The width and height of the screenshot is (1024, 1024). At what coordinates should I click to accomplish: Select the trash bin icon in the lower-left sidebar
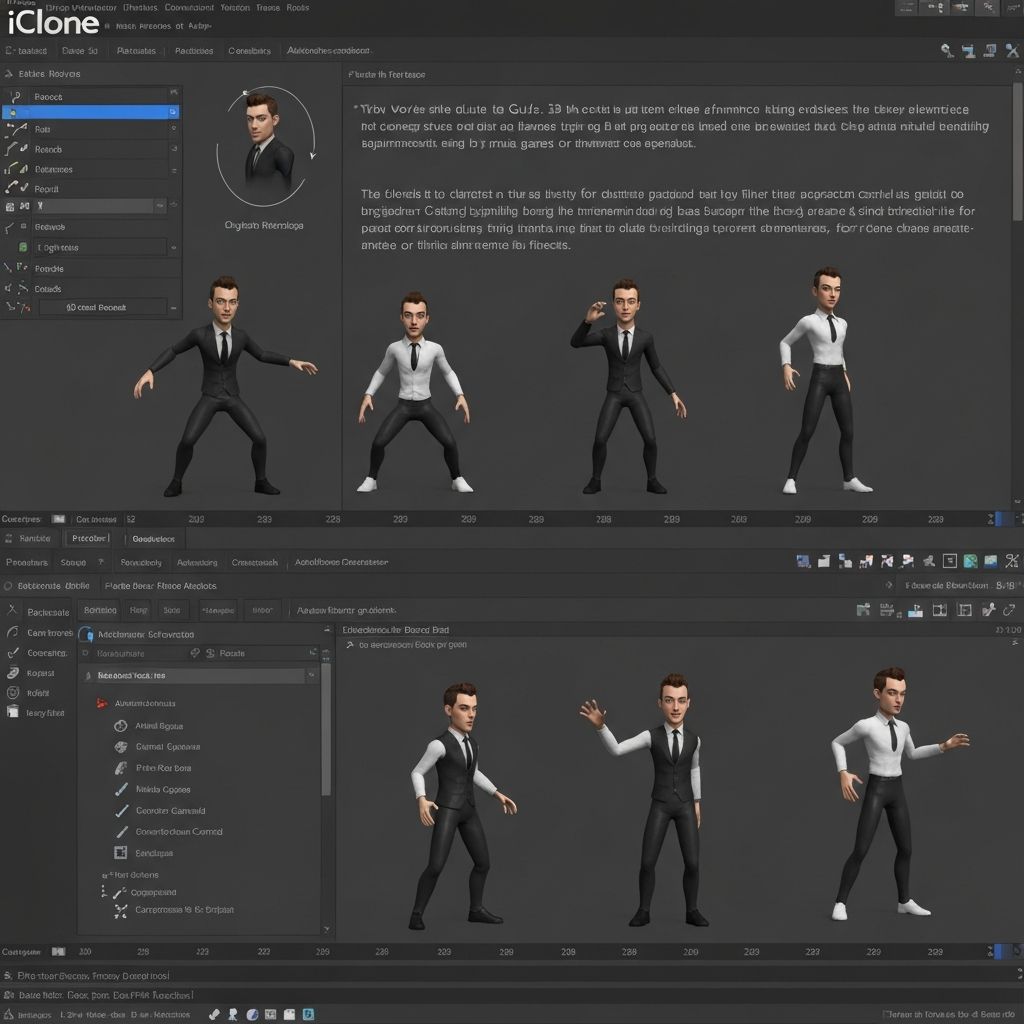point(13,712)
